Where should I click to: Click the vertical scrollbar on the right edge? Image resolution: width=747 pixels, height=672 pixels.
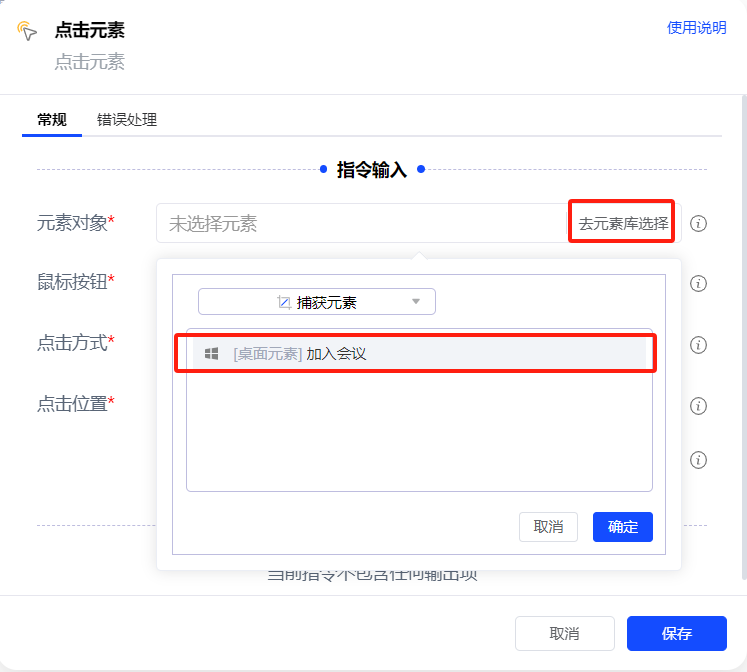pos(742,330)
